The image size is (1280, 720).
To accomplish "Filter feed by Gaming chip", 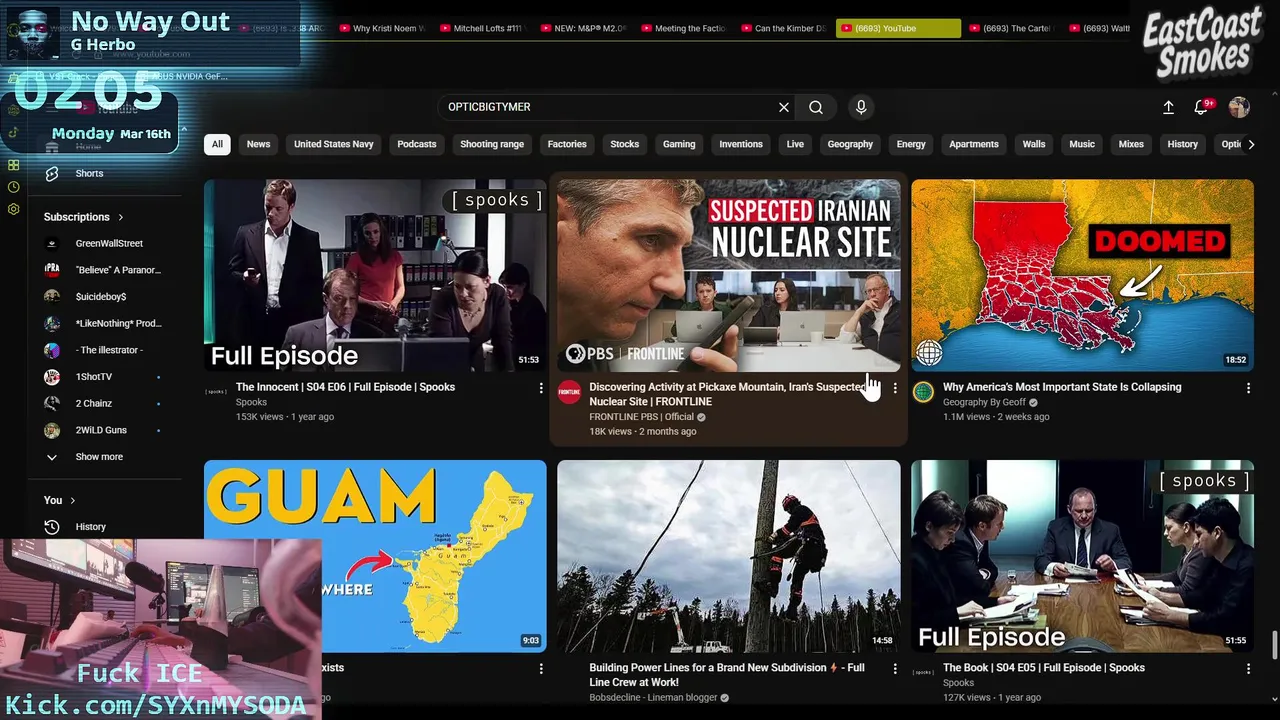I will pos(679,144).
